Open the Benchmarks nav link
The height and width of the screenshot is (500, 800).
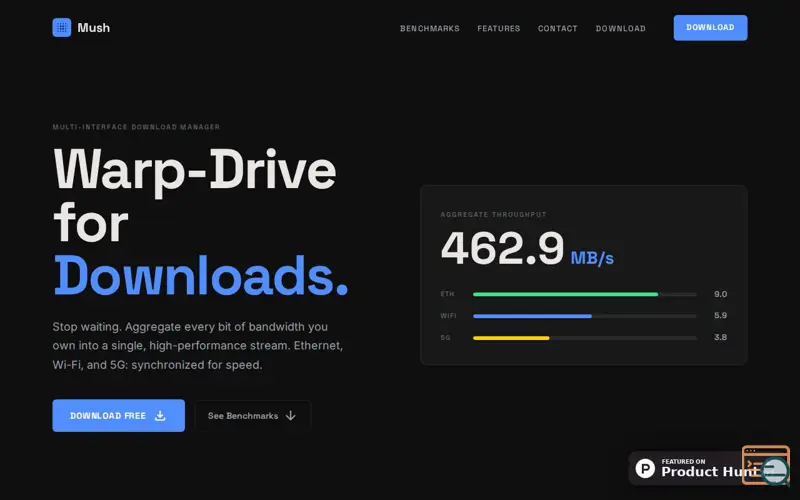(x=430, y=29)
